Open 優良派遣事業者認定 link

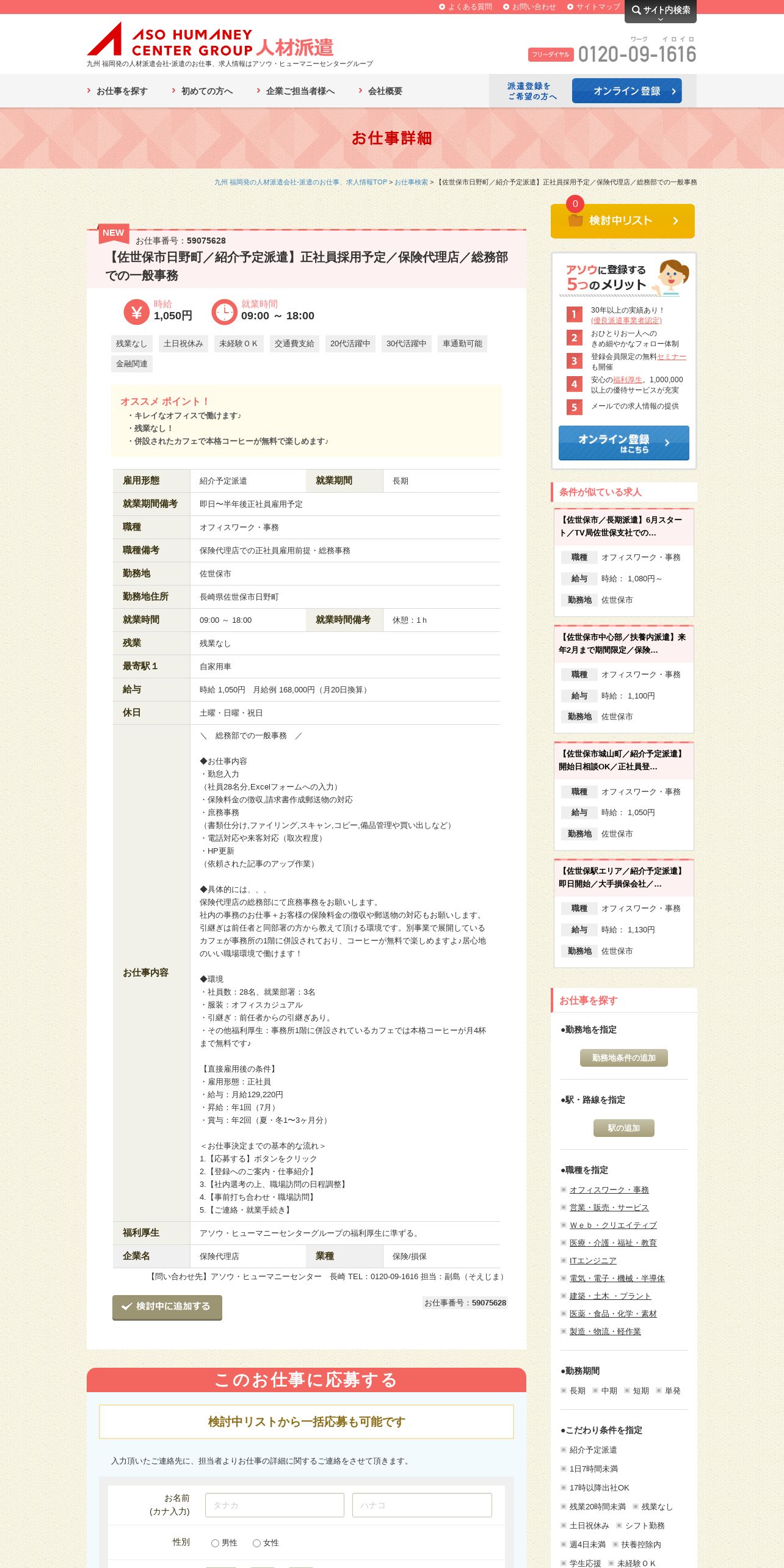tap(626, 321)
